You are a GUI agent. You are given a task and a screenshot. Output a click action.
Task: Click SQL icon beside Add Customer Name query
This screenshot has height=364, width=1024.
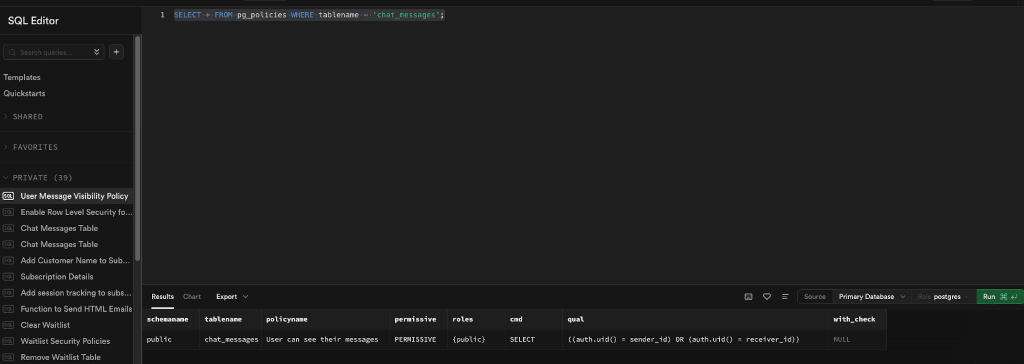8,260
